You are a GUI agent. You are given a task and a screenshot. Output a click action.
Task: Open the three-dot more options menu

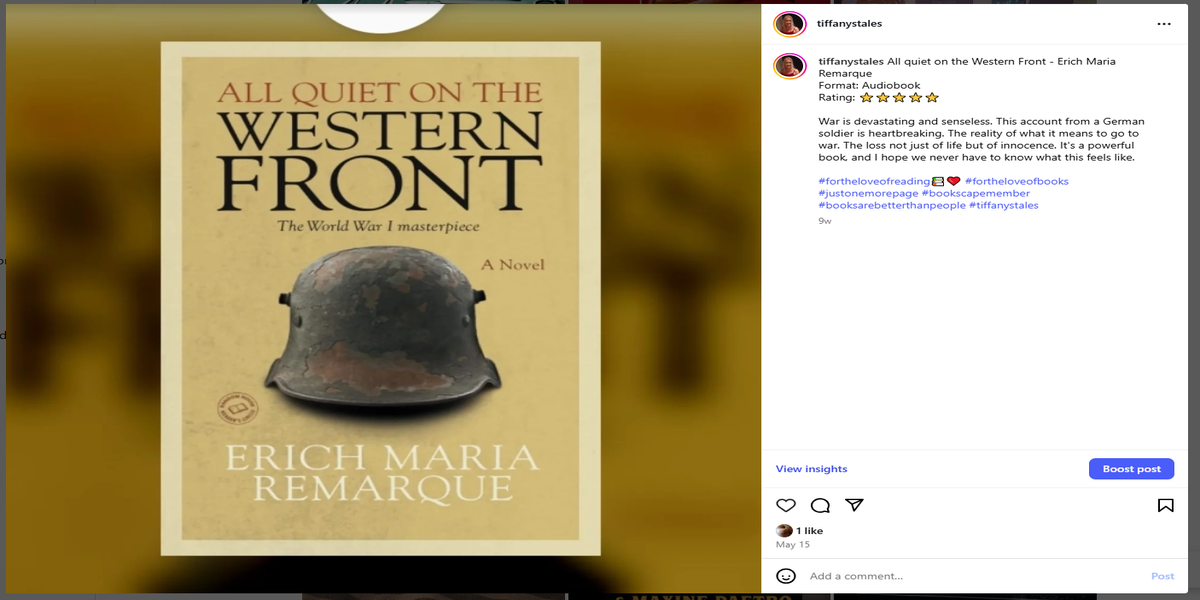[1164, 23]
